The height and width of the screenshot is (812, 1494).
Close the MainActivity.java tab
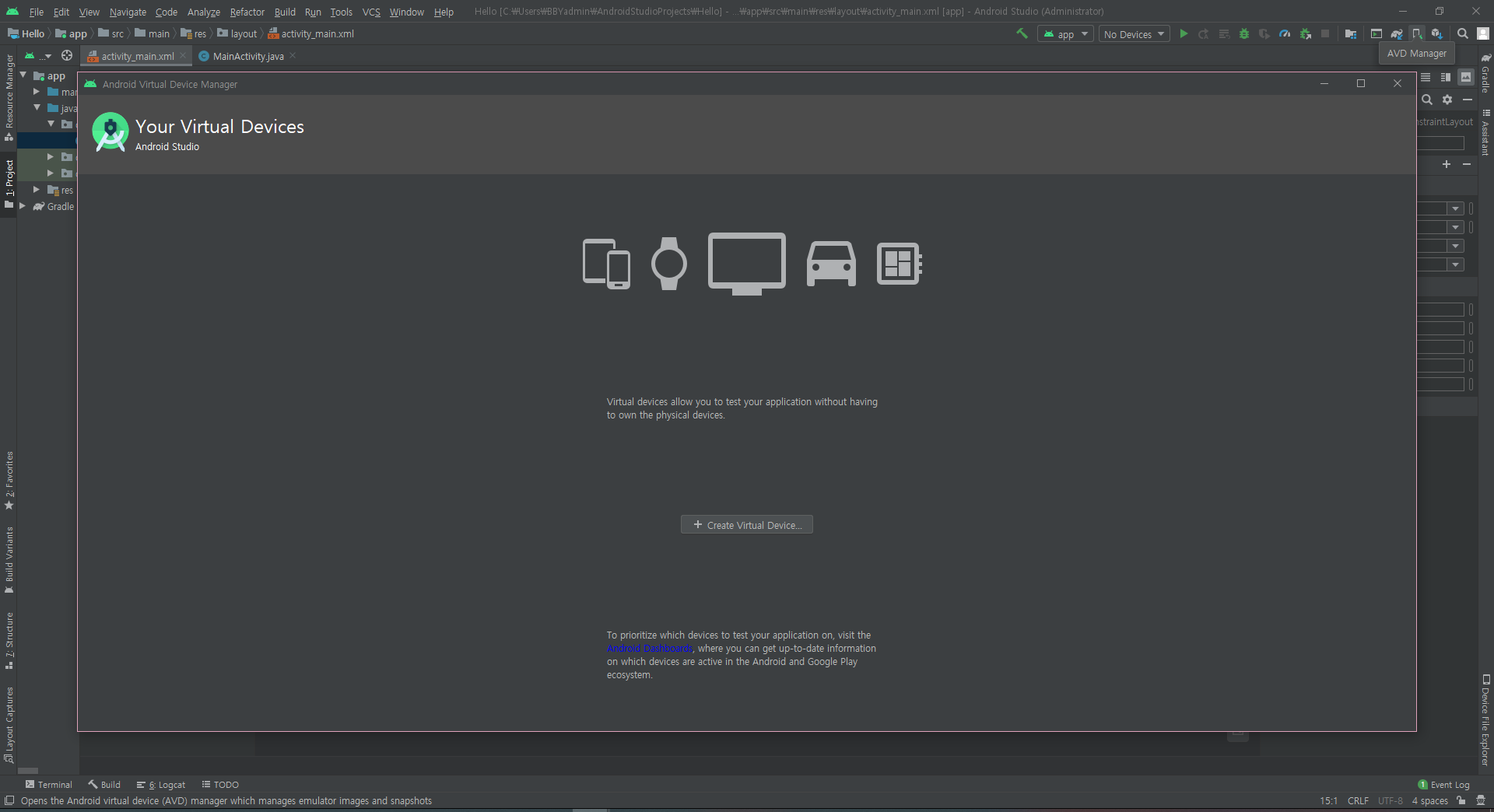coord(293,56)
